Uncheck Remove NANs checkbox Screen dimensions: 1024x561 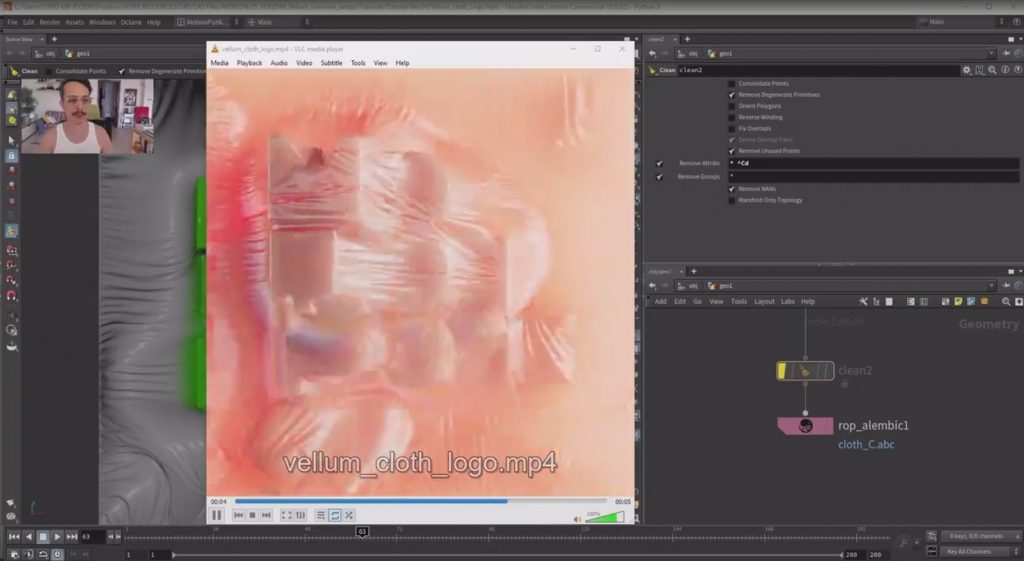731,189
